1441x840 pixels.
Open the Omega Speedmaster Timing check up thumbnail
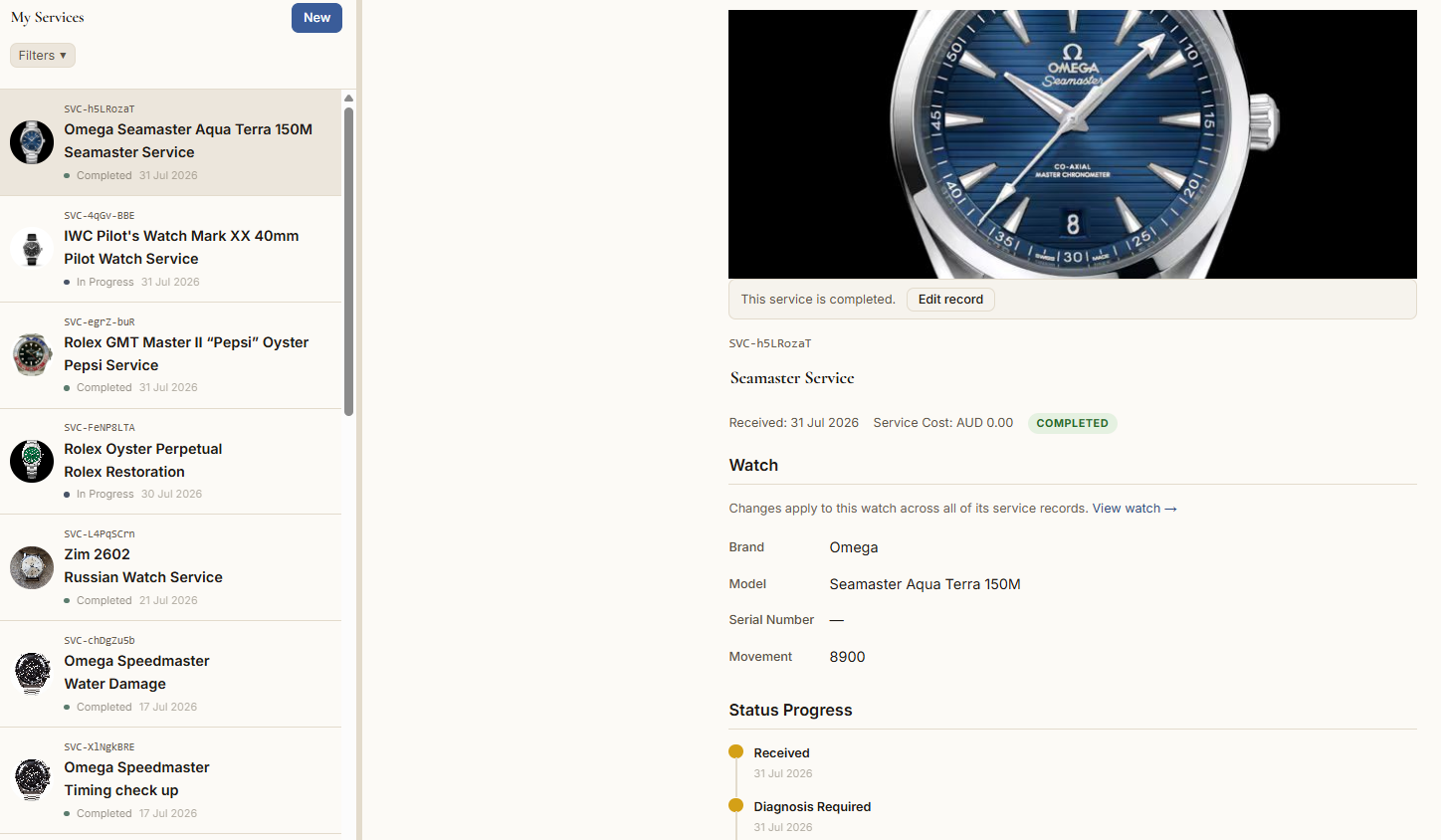coord(32,780)
